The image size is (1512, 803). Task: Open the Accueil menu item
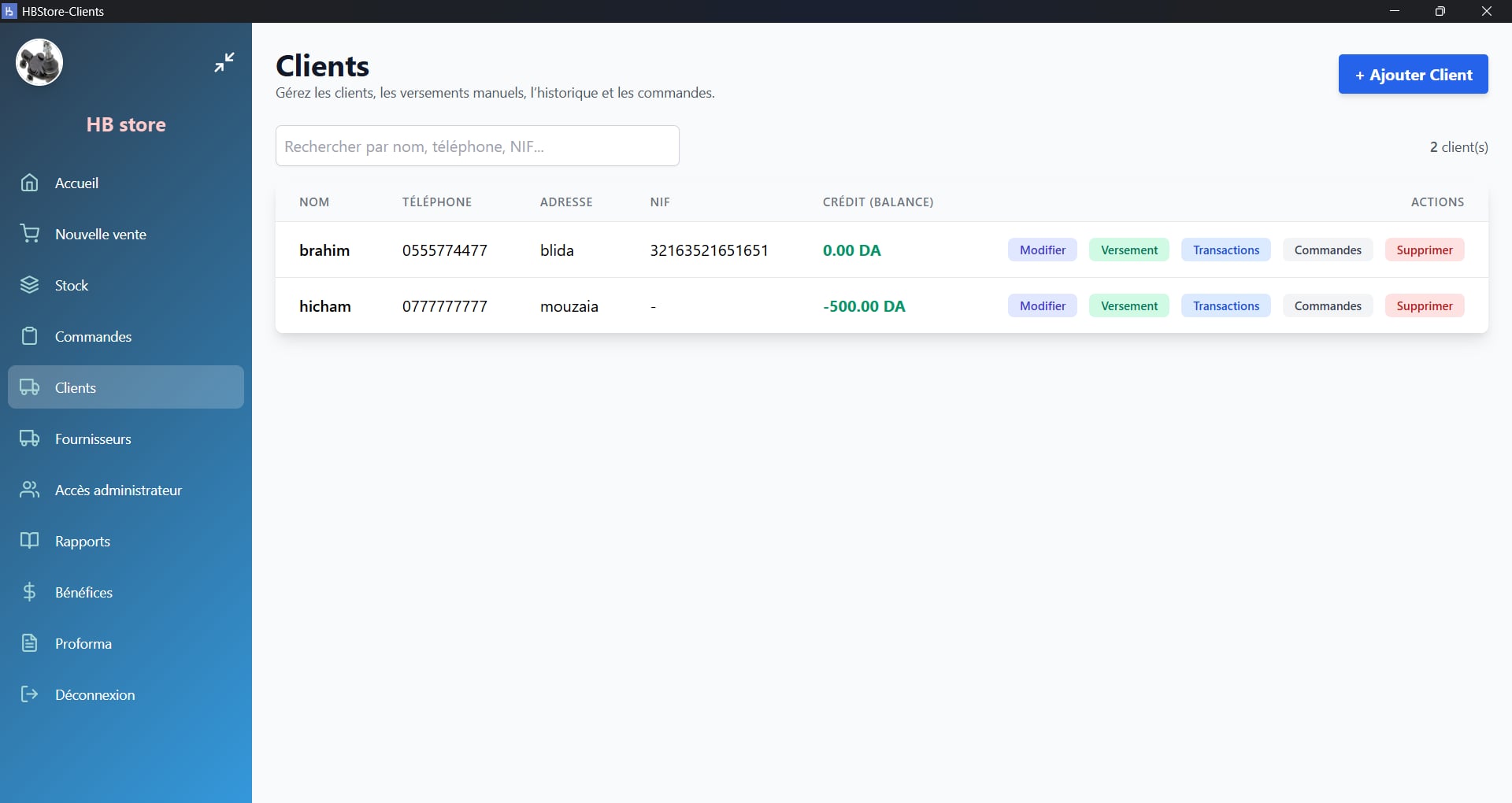76,183
